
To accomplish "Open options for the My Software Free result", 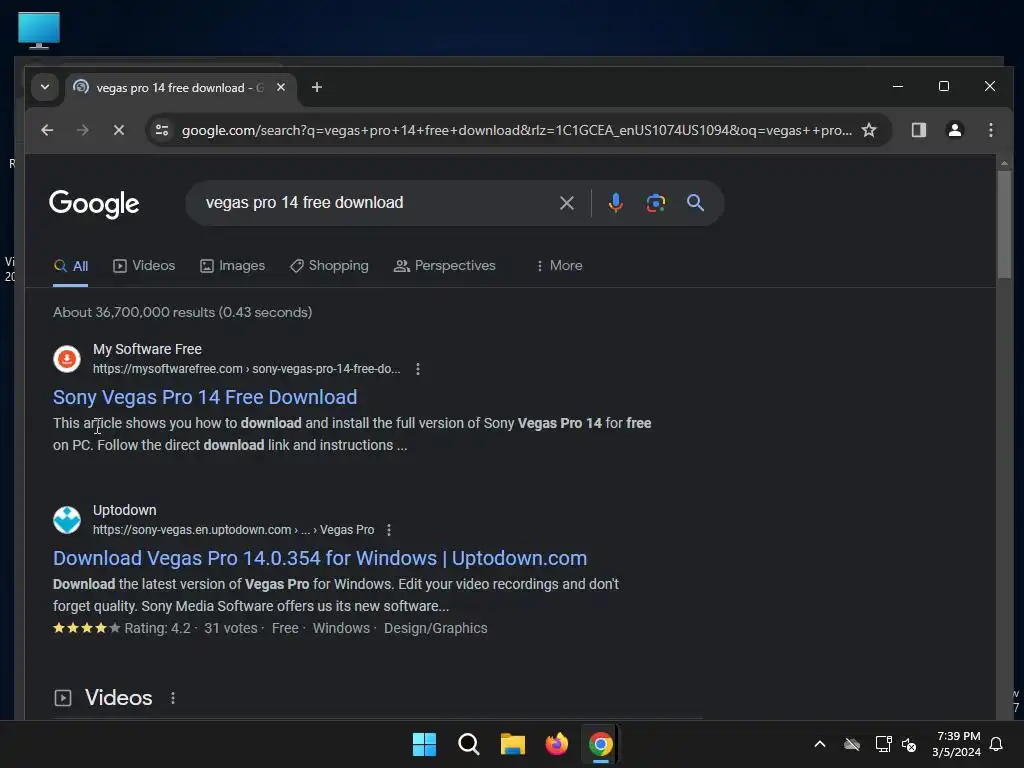I will click(x=418, y=369).
